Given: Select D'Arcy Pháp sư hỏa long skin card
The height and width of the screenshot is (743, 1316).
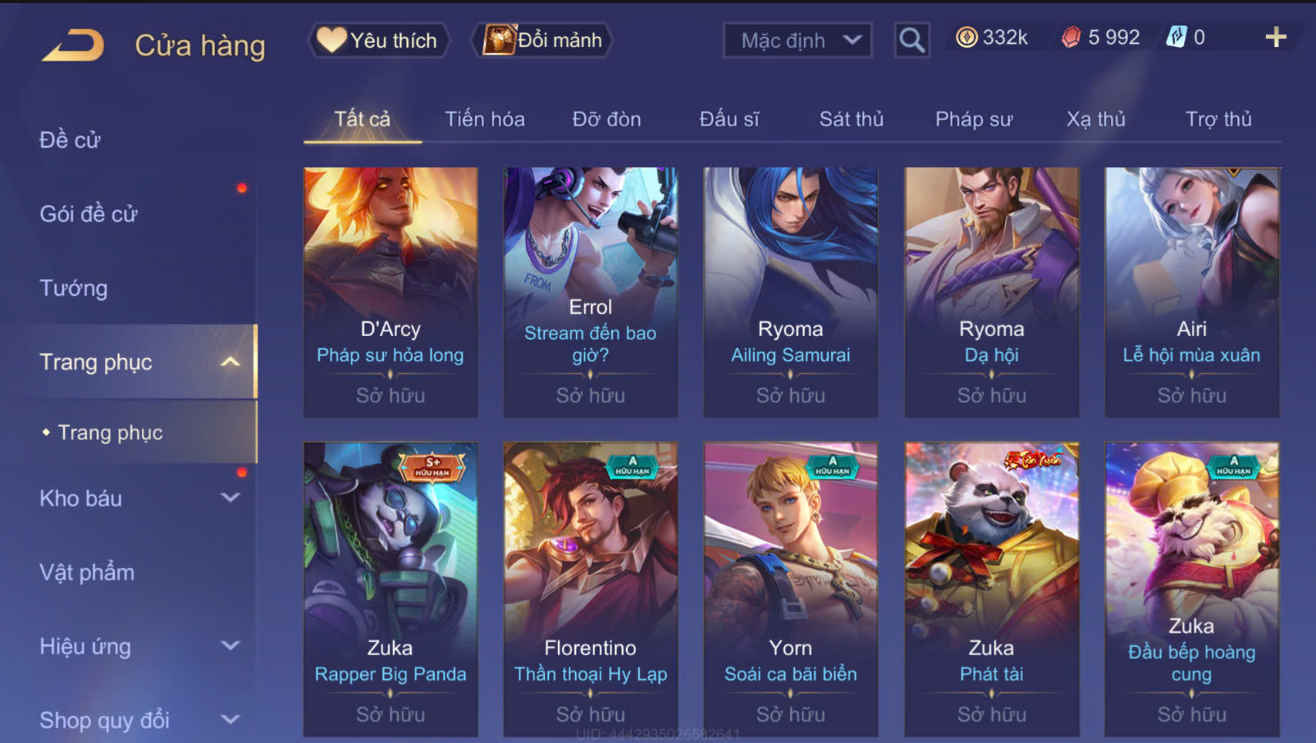Looking at the screenshot, I should [390, 292].
